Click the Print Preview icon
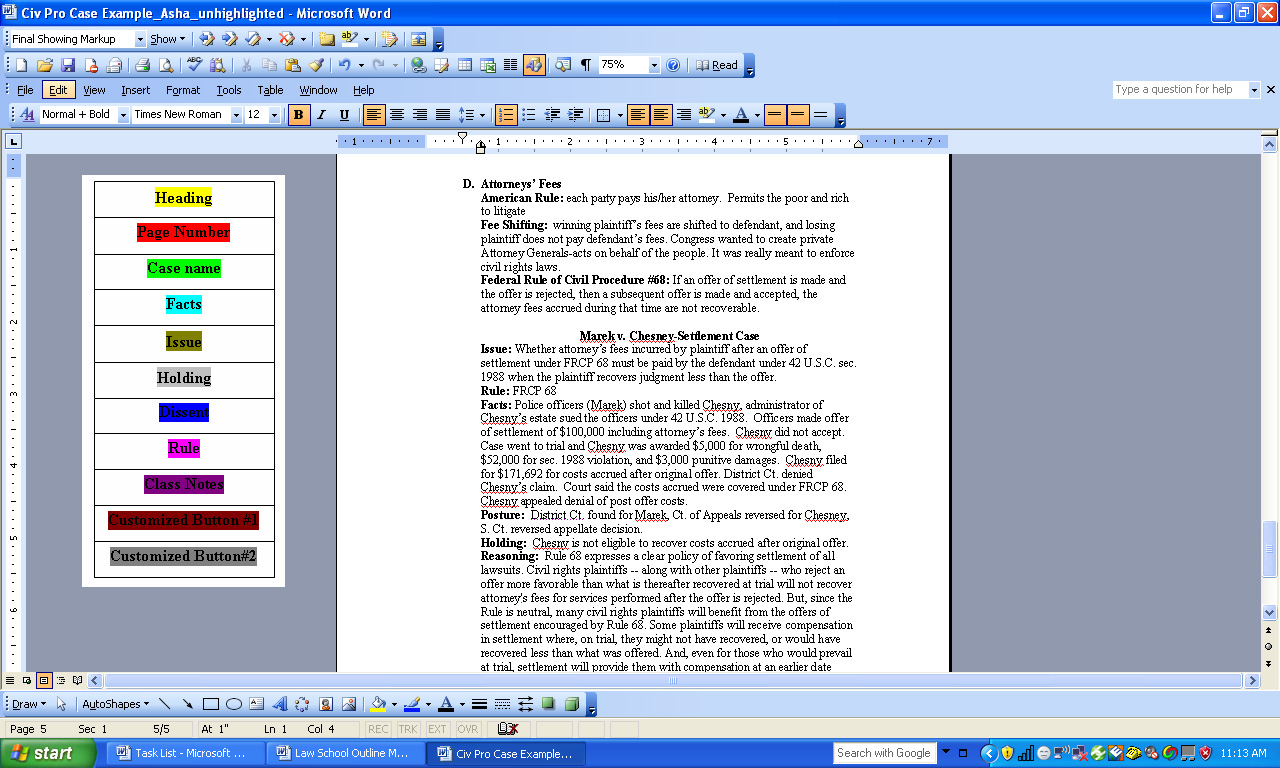1280x768 pixels. [x=164, y=65]
